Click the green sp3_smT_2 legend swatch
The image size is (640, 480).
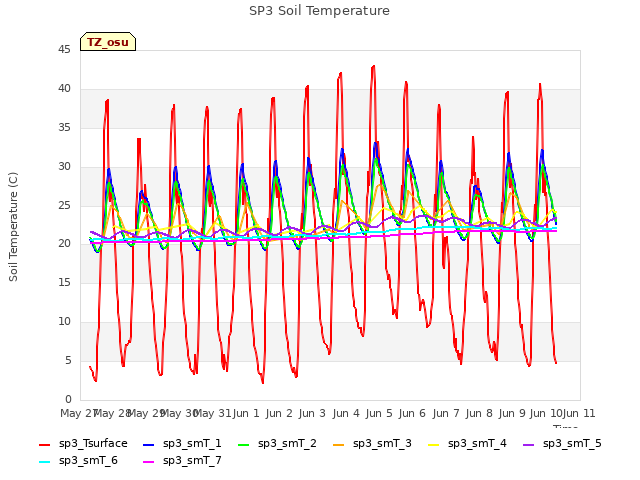[x=244, y=444]
